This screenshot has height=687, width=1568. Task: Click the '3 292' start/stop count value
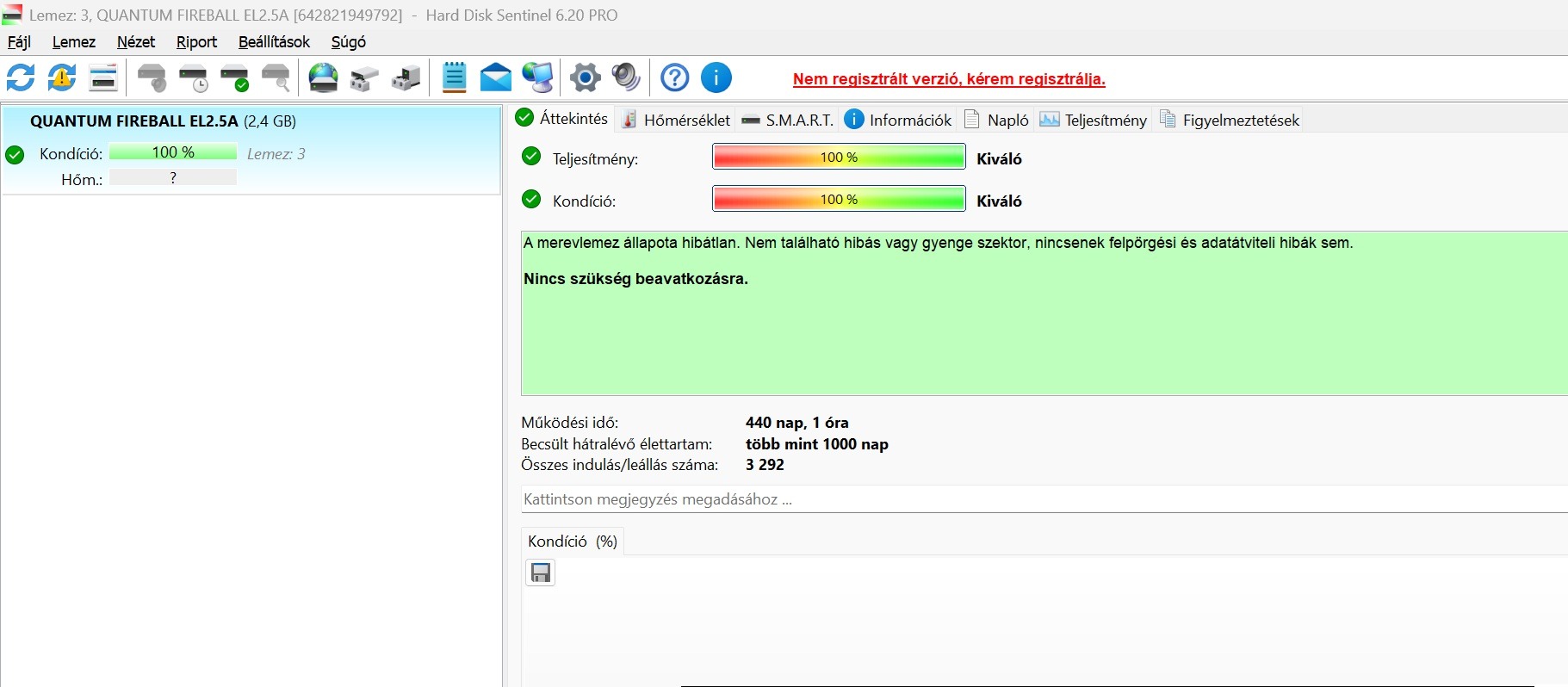click(765, 465)
